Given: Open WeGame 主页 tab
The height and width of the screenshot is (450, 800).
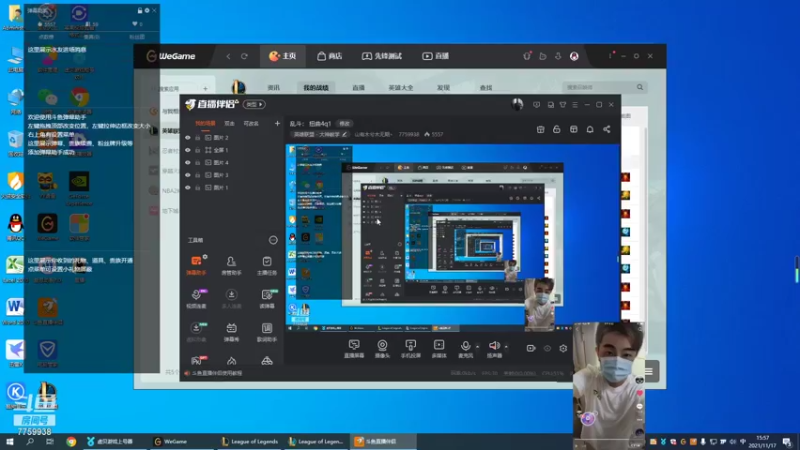Looking at the screenshot, I should click(283, 56).
